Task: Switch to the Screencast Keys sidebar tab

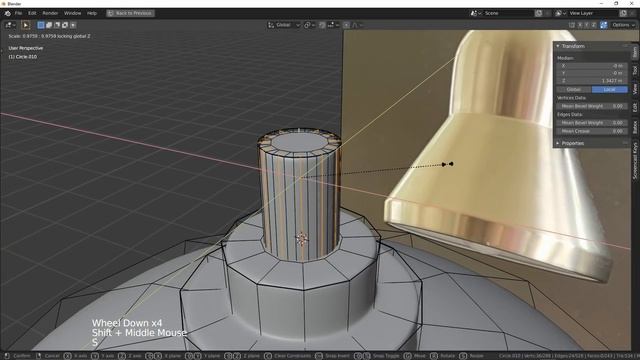Action: pos(635,160)
